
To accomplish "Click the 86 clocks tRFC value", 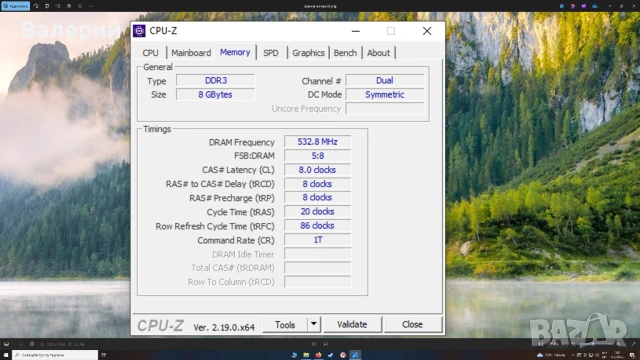I will pyautogui.click(x=318, y=226).
